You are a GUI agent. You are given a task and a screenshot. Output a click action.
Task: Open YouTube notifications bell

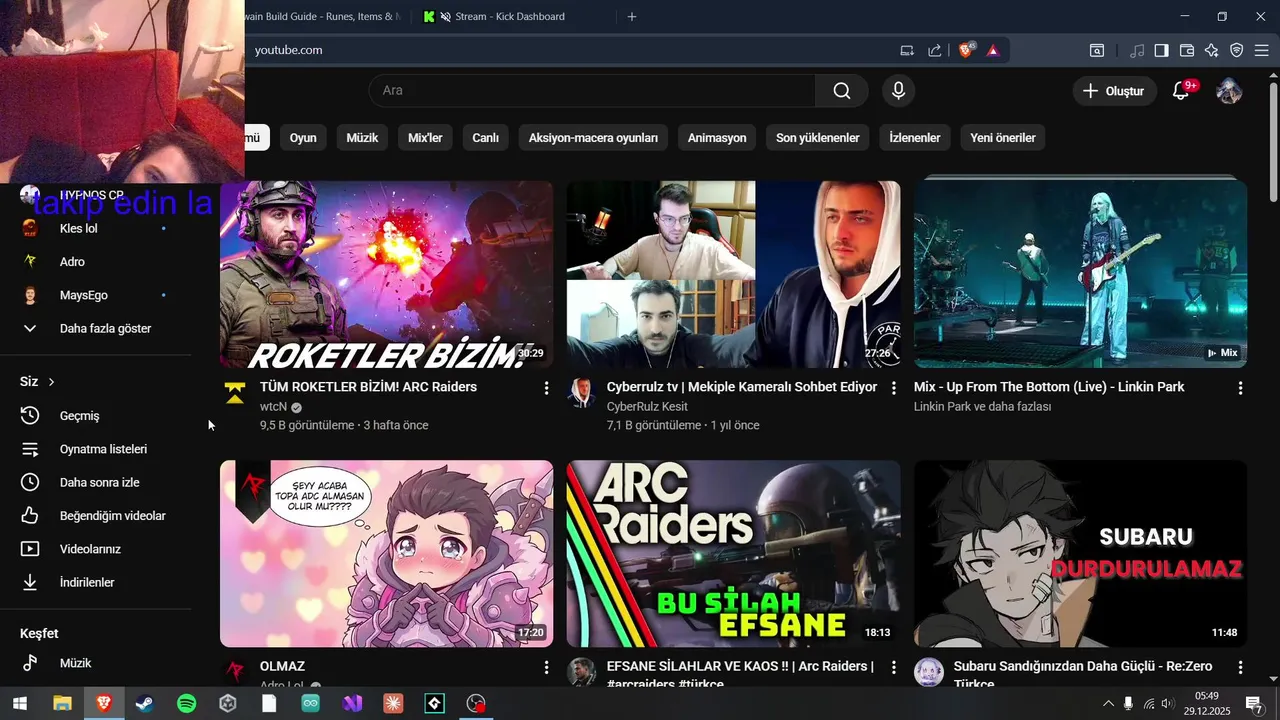tap(1181, 91)
